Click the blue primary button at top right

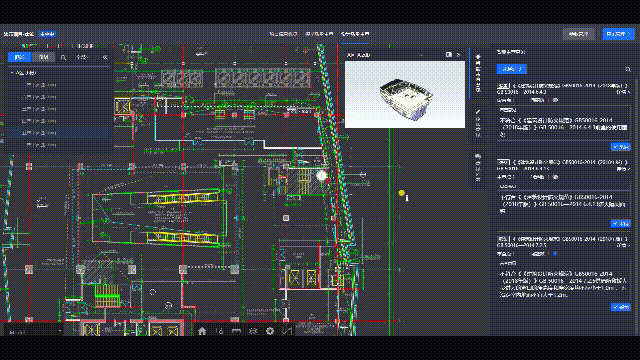point(618,34)
